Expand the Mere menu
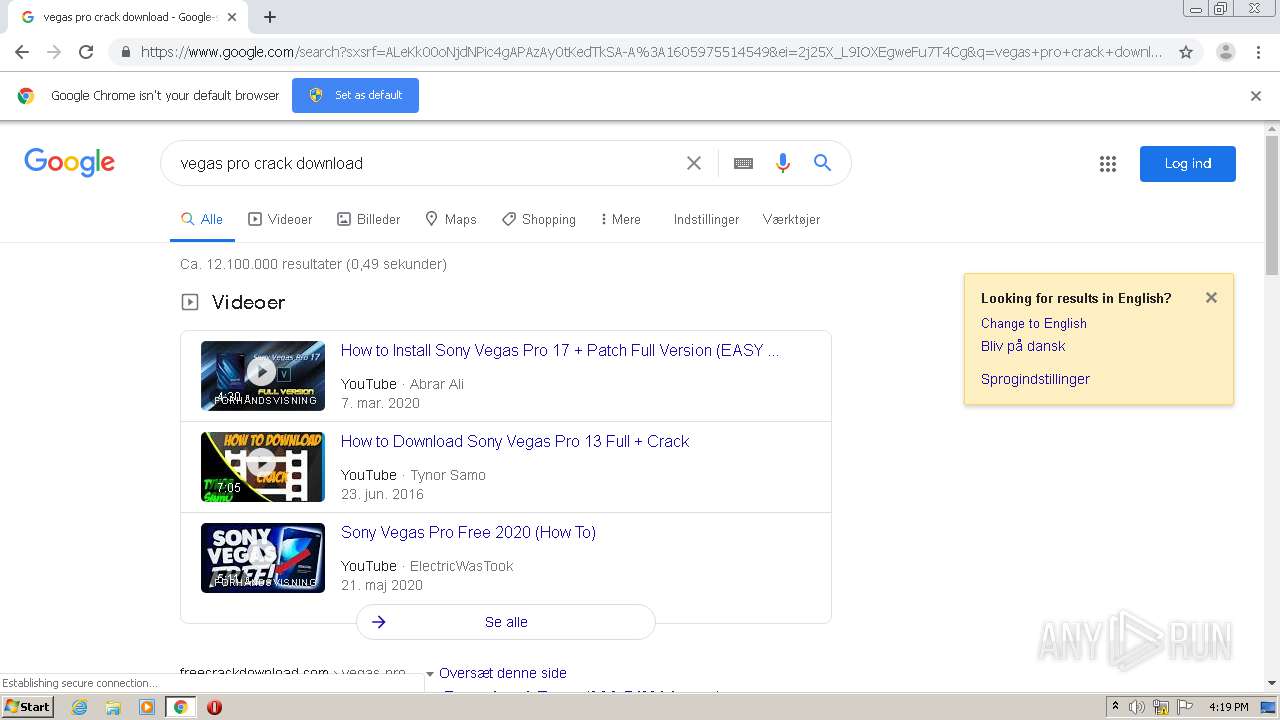Image resolution: width=1280 pixels, height=720 pixels. tap(620, 219)
